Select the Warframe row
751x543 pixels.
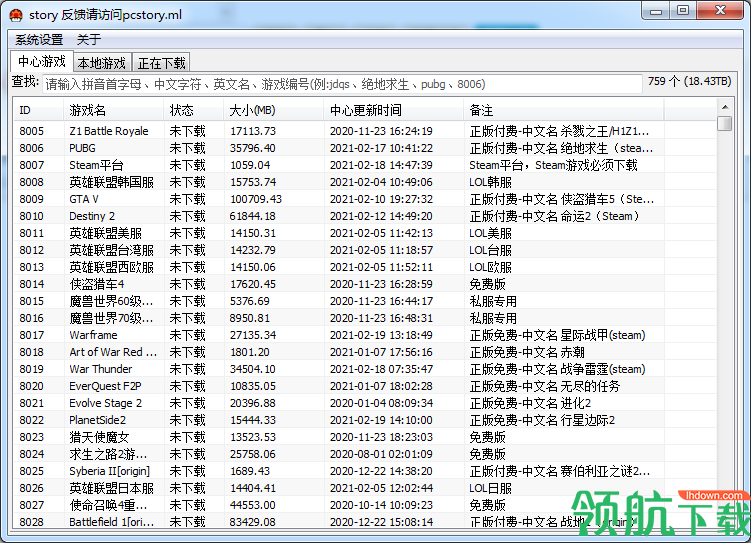pos(365,335)
